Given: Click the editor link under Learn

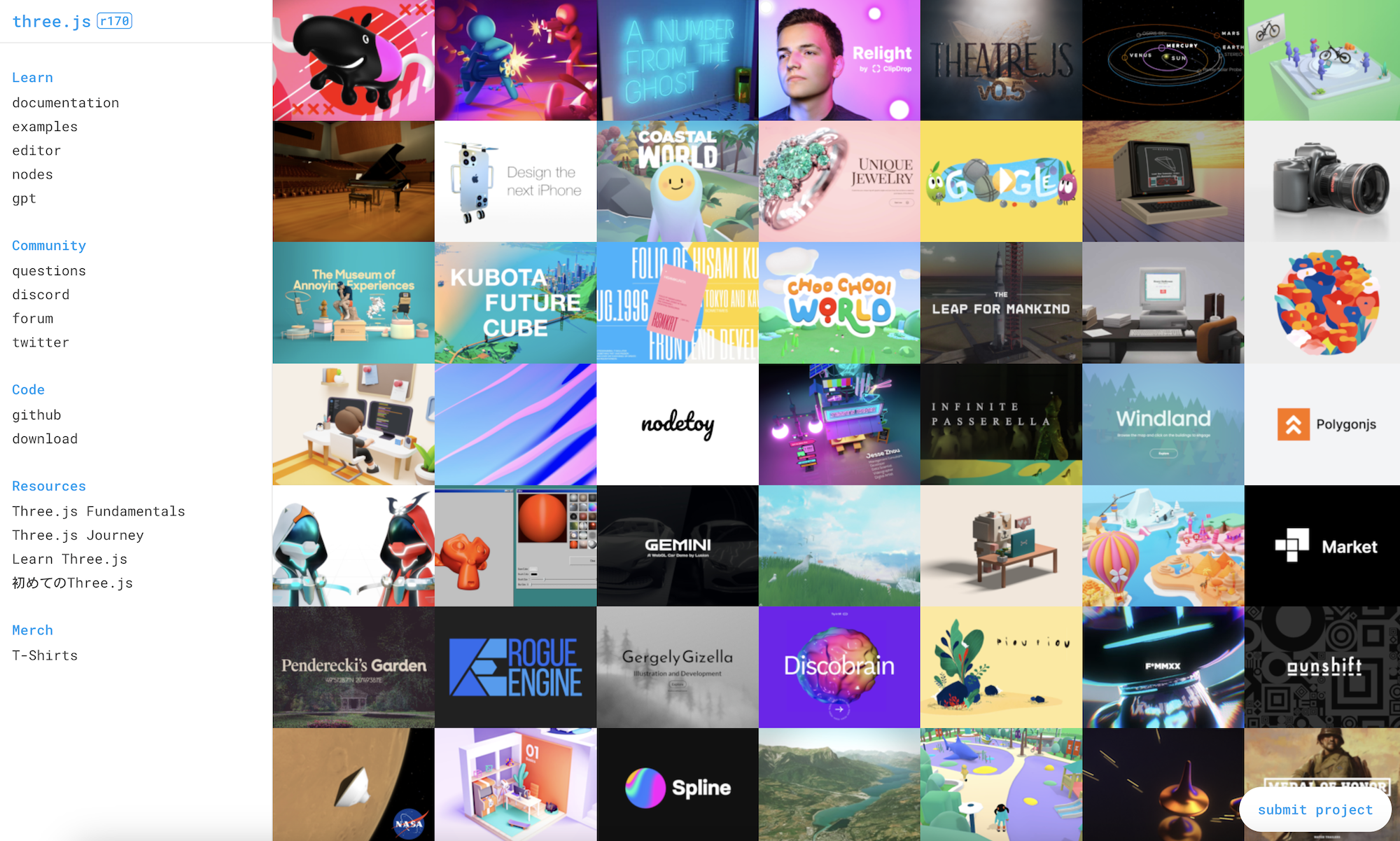Looking at the screenshot, I should [x=36, y=150].
